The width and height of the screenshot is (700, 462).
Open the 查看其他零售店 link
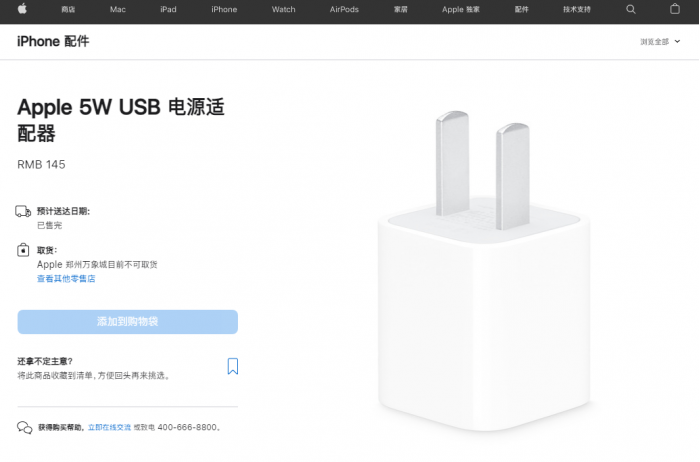pyautogui.click(x=66, y=279)
